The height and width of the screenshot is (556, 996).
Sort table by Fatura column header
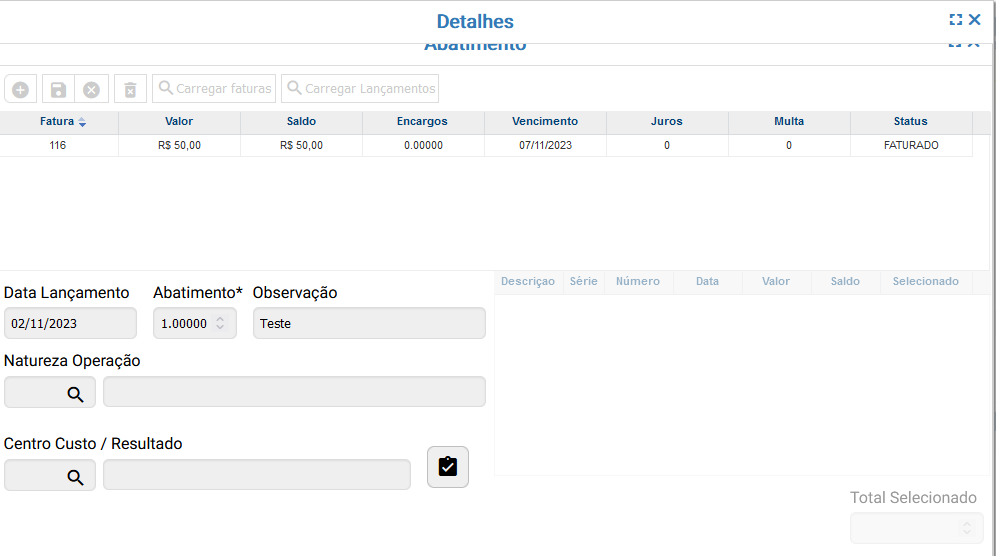tap(58, 122)
